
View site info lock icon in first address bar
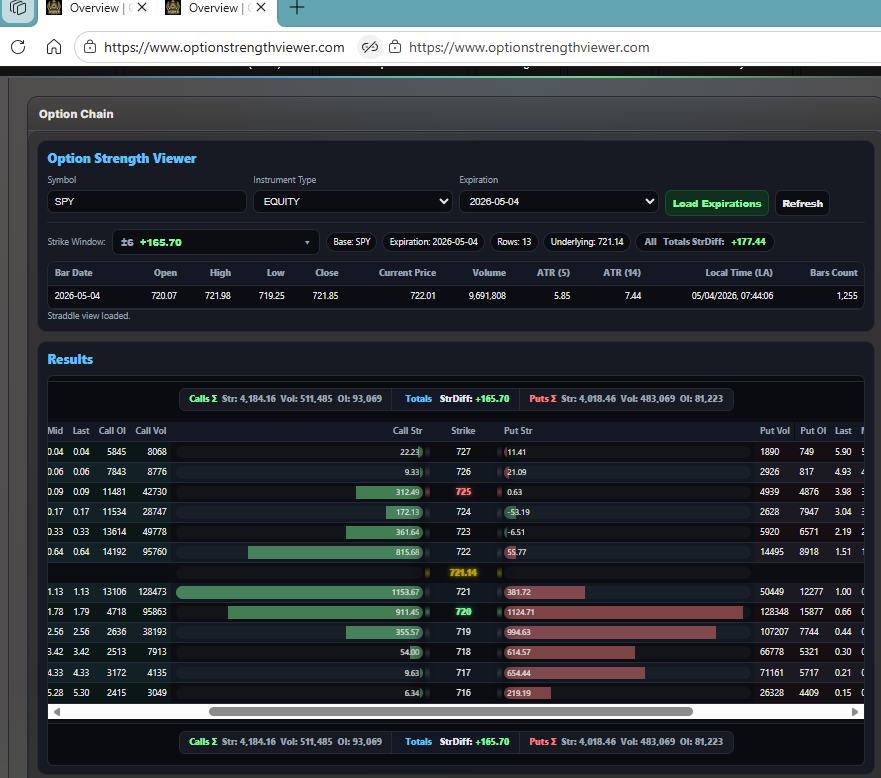(90, 47)
